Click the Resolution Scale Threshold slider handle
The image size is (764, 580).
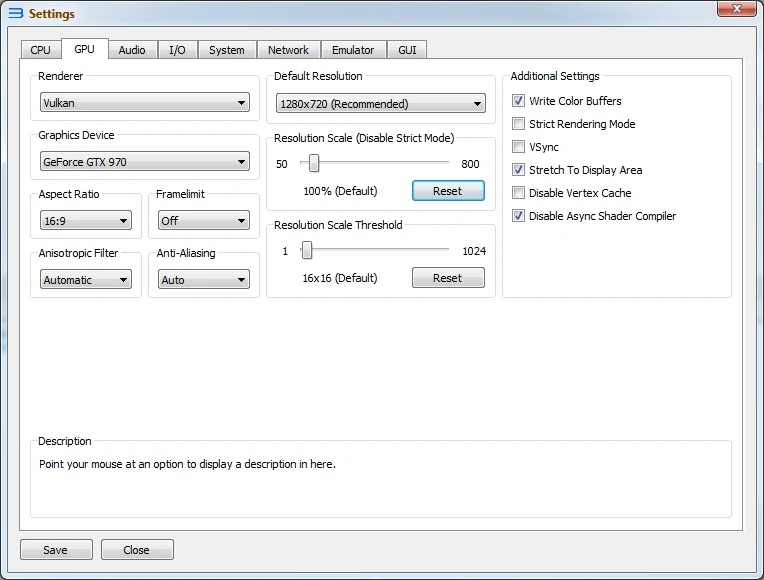click(306, 251)
